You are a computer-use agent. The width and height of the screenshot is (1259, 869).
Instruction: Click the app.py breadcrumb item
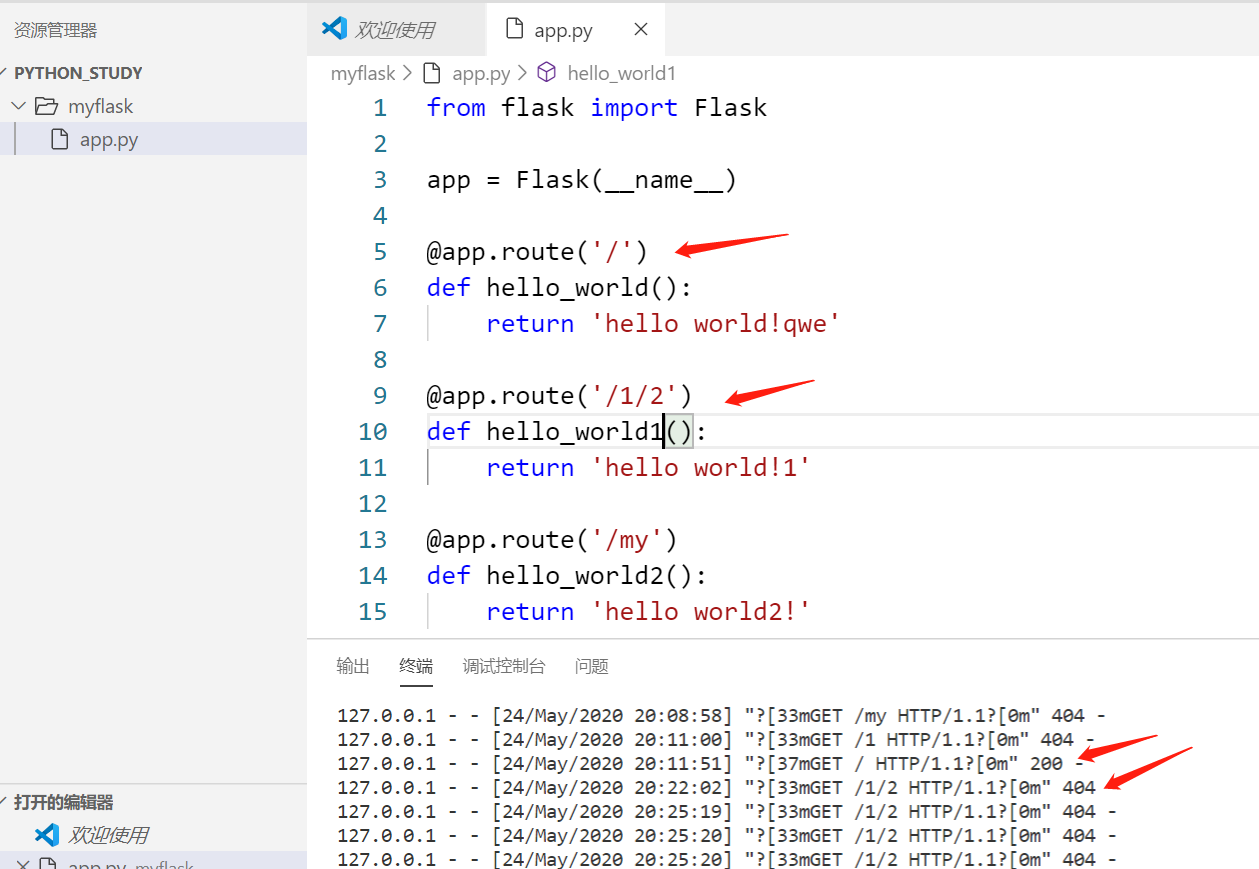(482, 73)
